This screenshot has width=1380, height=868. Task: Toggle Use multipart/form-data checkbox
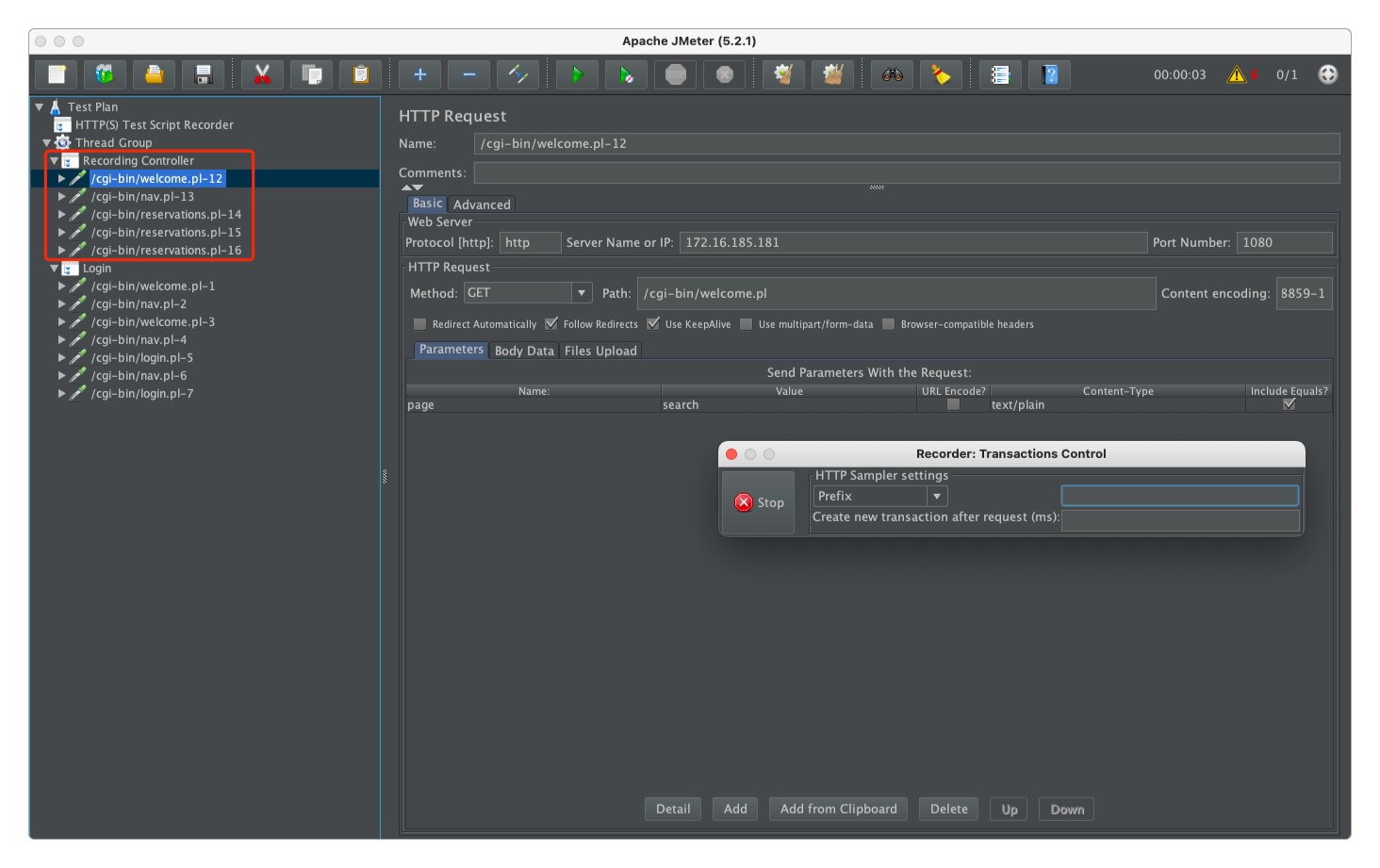click(x=747, y=324)
